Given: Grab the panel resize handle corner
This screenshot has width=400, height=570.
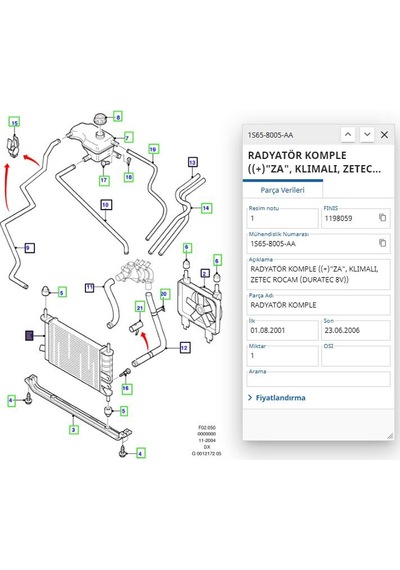Looking at the screenshot, I should (390, 436).
